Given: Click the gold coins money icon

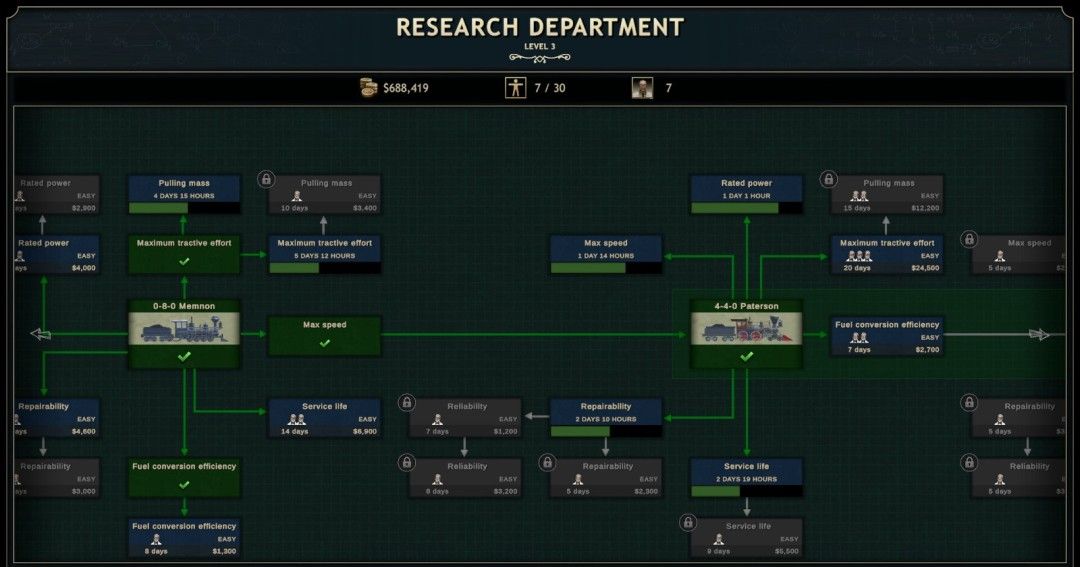Looking at the screenshot, I should point(369,88).
